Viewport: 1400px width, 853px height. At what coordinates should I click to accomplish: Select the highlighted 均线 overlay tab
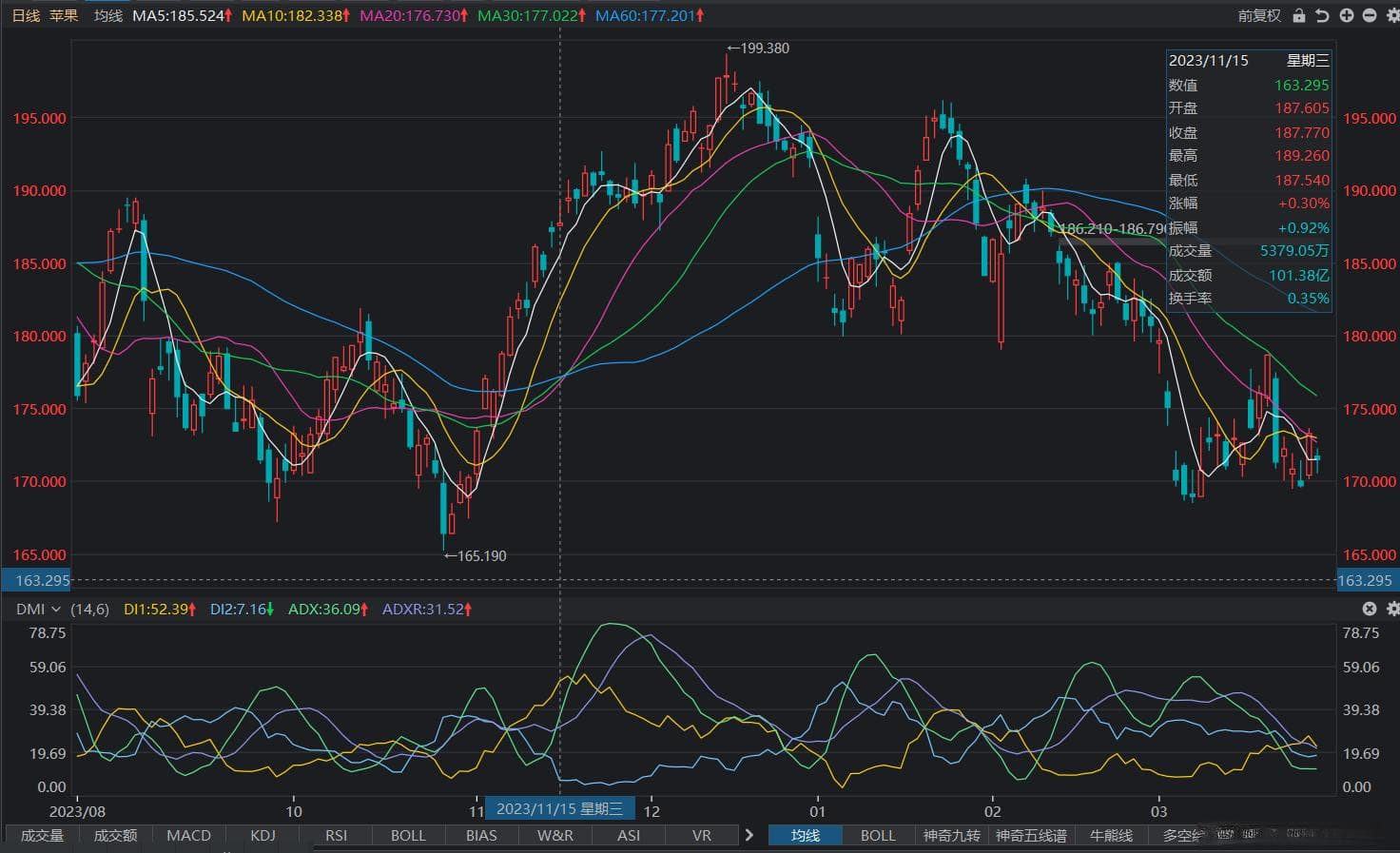pos(806,835)
